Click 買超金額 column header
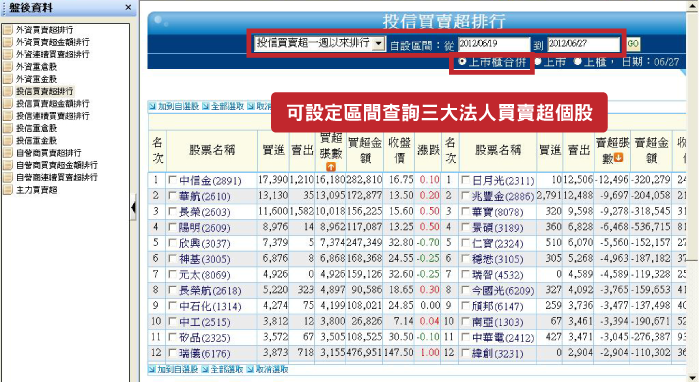The image size is (700, 382). pos(365,150)
